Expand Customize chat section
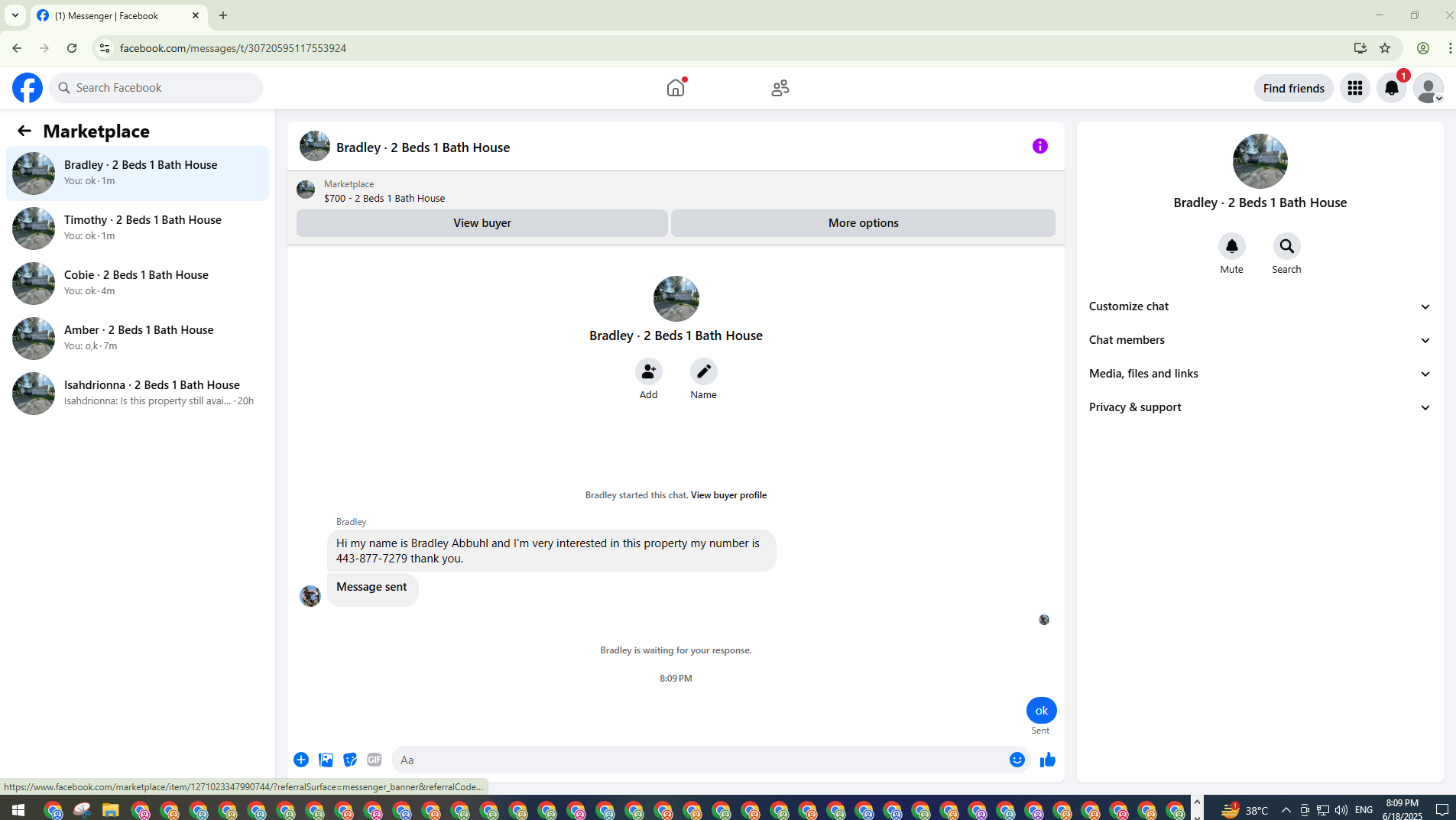The width and height of the screenshot is (1456, 820). click(1260, 306)
